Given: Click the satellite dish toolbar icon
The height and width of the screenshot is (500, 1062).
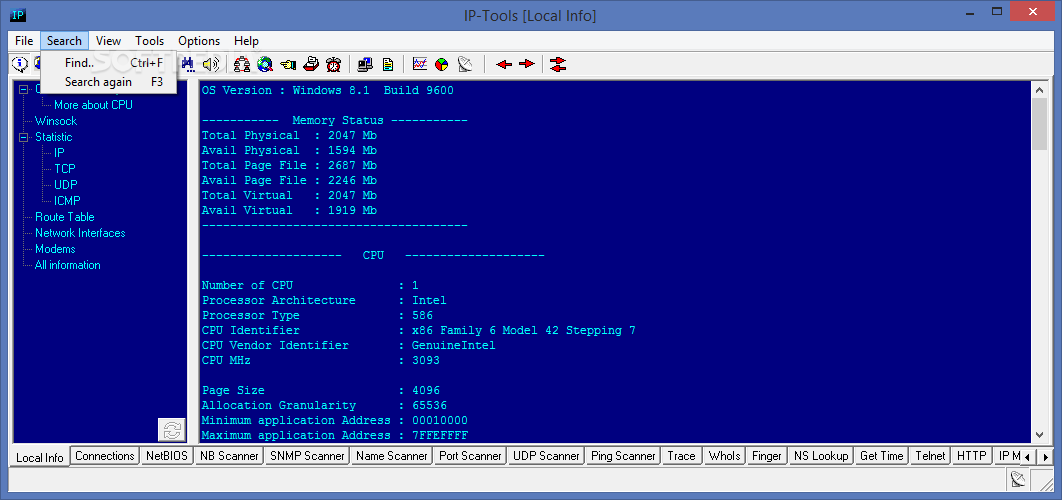Looking at the screenshot, I should [465, 64].
